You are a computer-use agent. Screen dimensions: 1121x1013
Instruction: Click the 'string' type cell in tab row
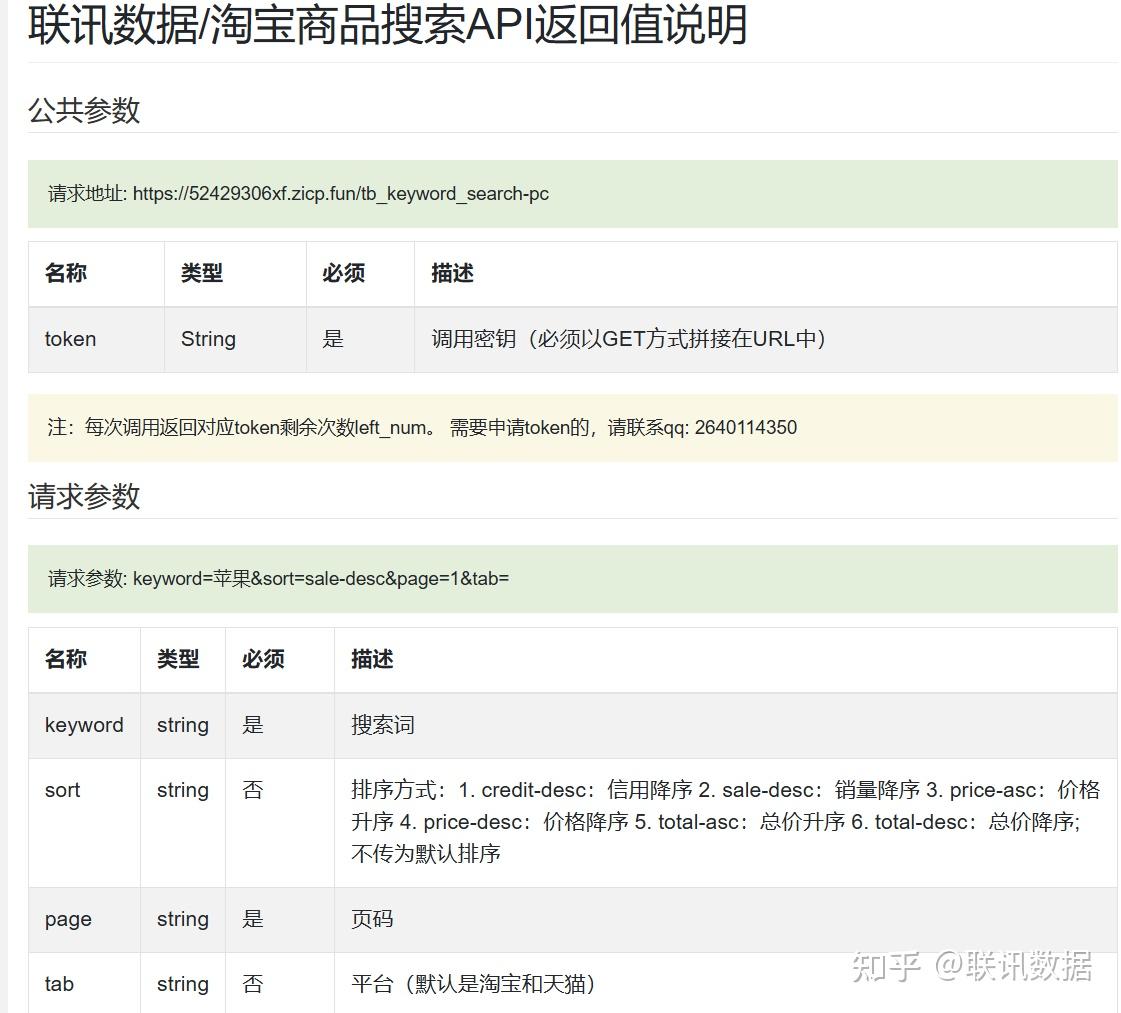tap(183, 984)
